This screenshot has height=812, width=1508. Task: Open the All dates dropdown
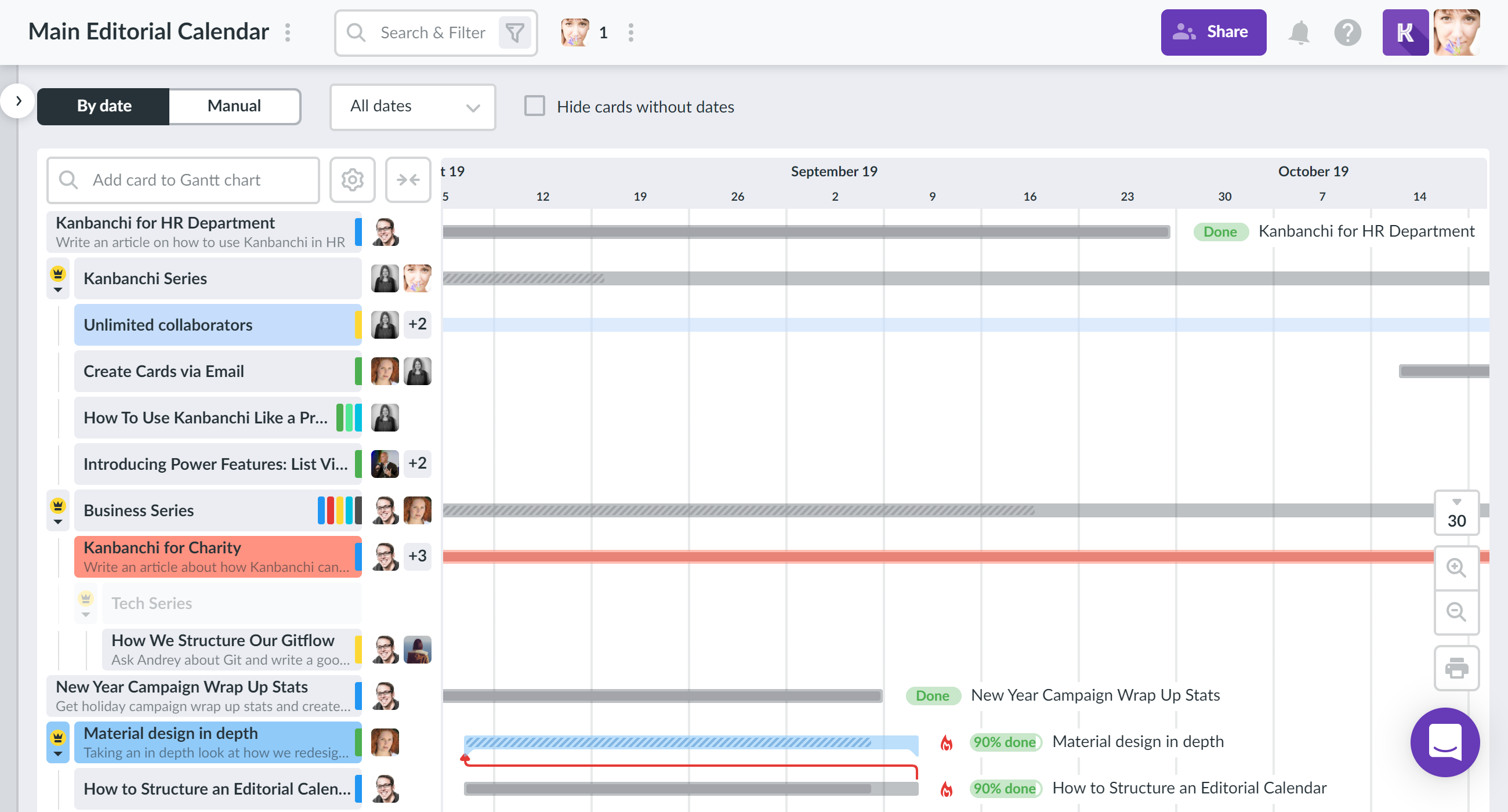tap(413, 107)
